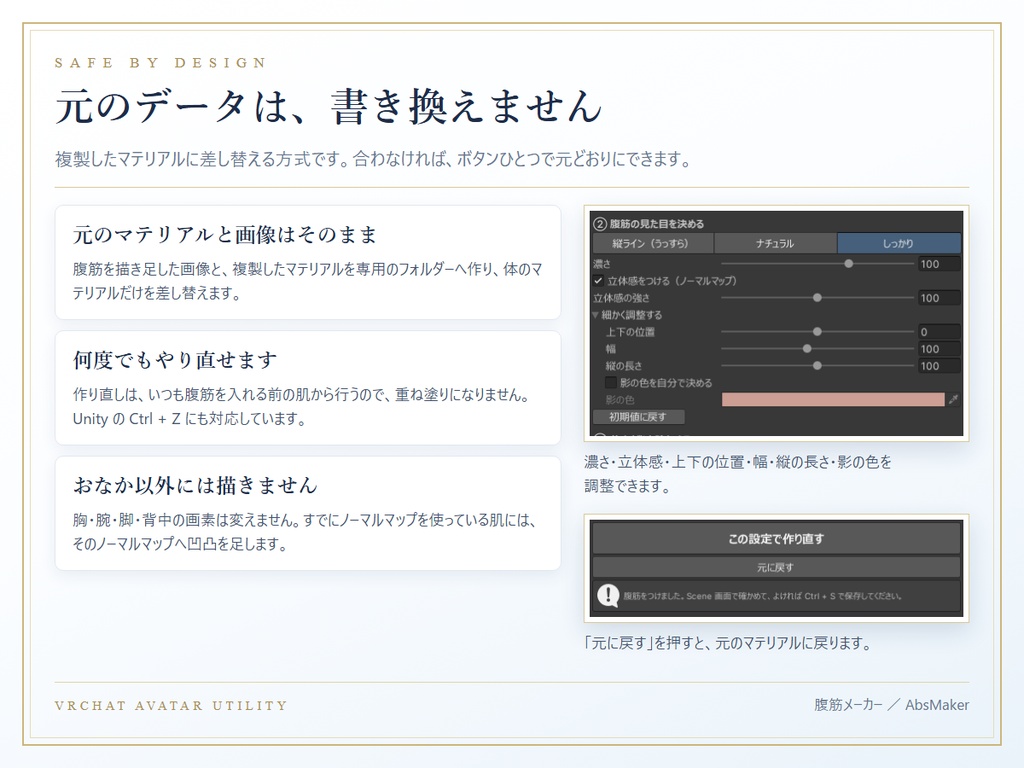Viewport: 1024px width, 768px height.
Task: Select the 縦ライン (うっすら) preset tab
Action: 652,244
